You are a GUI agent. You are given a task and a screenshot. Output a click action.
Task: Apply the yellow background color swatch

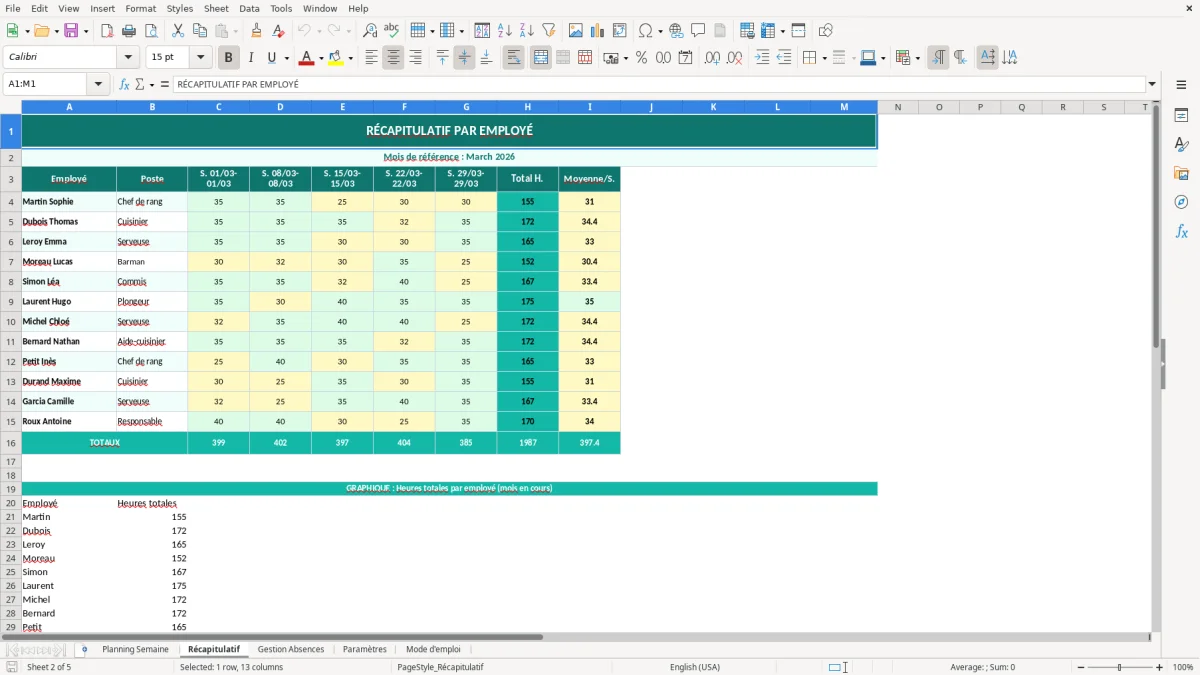(336, 58)
